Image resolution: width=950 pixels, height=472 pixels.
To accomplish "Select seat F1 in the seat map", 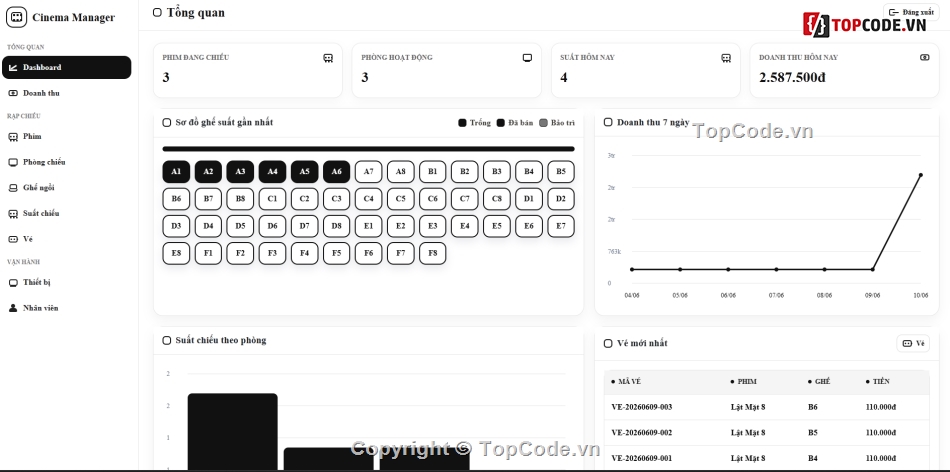I will coord(208,253).
